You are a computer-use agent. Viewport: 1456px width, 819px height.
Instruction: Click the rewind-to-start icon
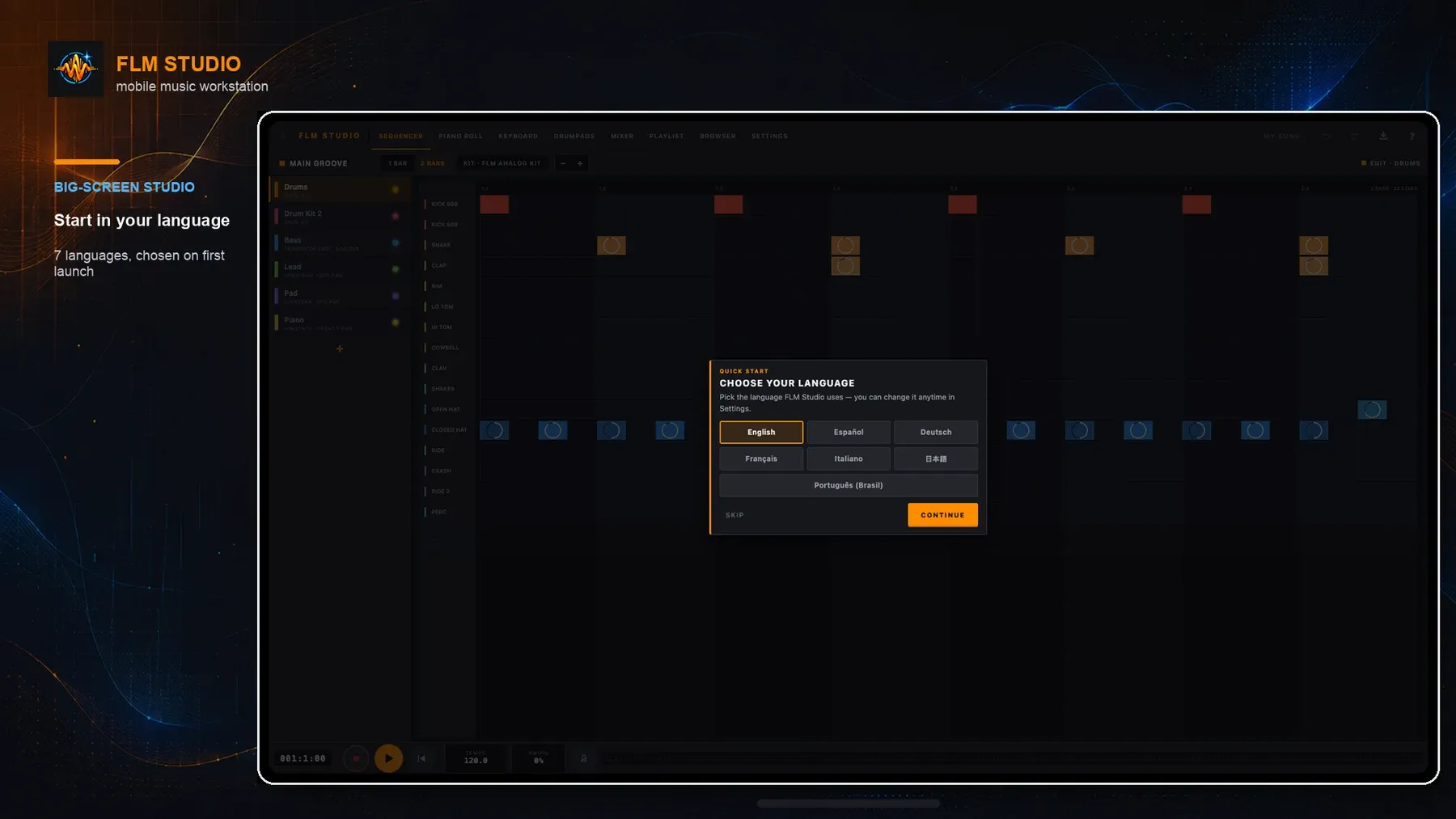pos(421,758)
